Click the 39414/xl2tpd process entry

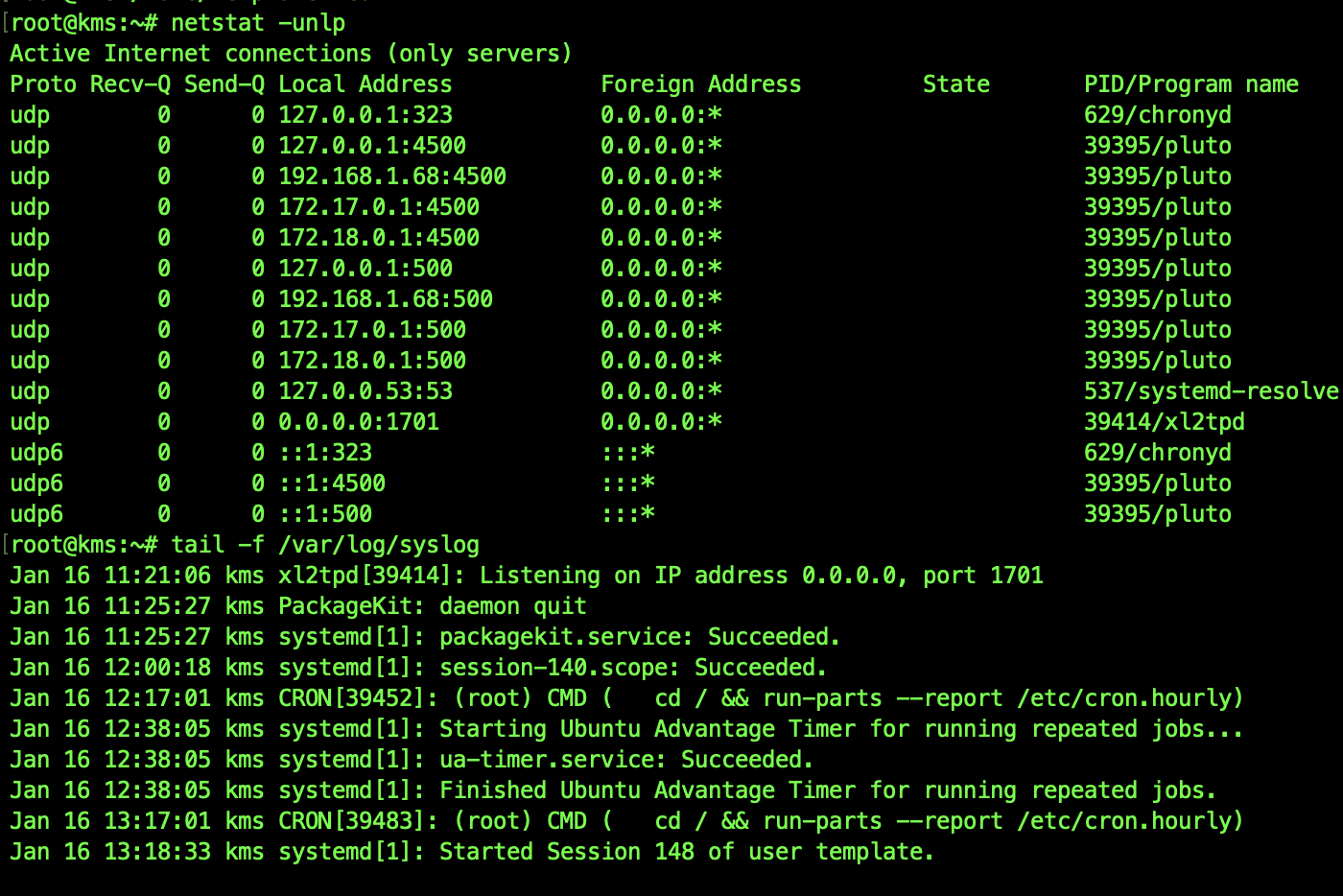tap(1165, 421)
